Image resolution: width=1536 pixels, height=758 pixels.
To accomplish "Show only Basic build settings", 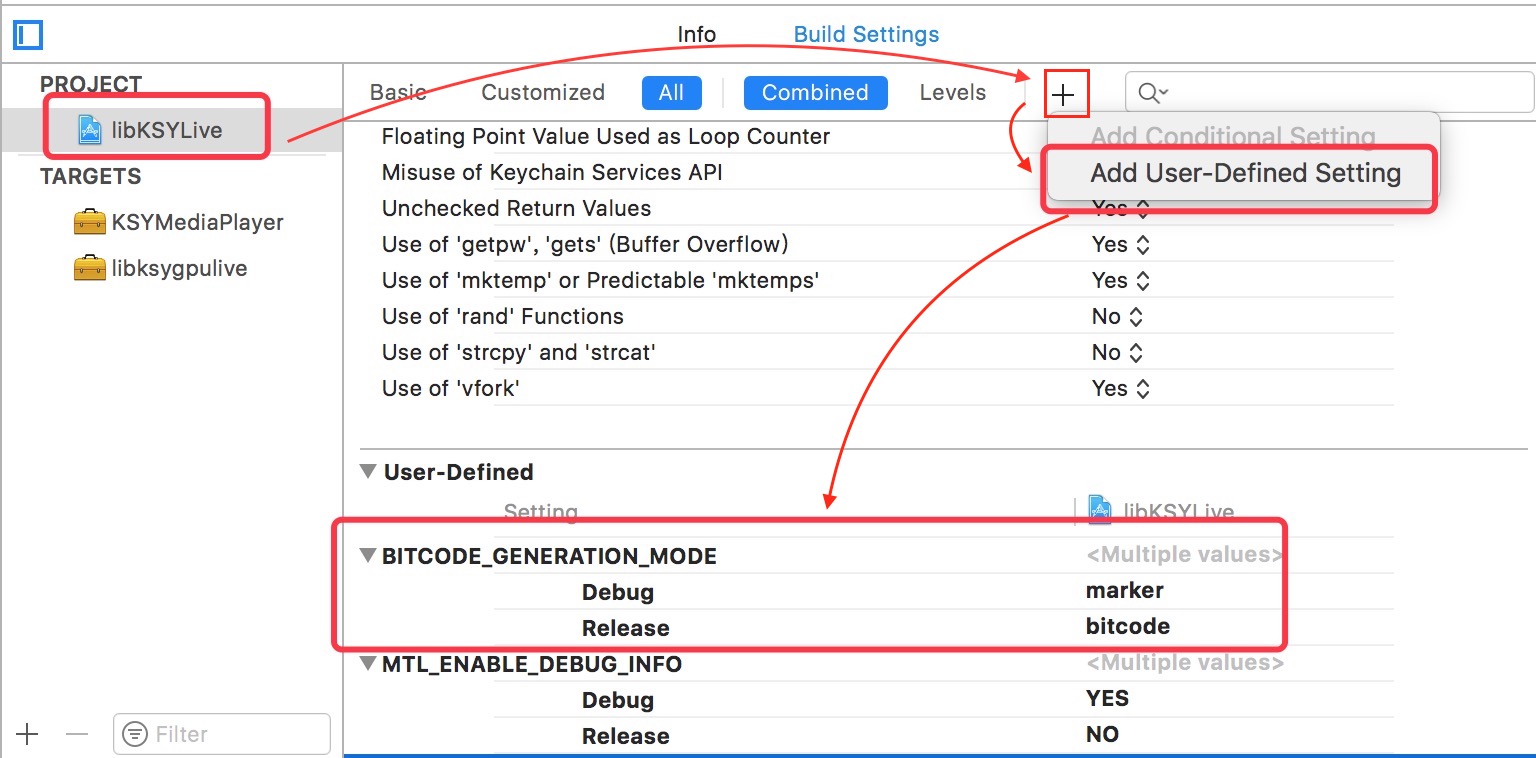I will pyautogui.click(x=398, y=93).
